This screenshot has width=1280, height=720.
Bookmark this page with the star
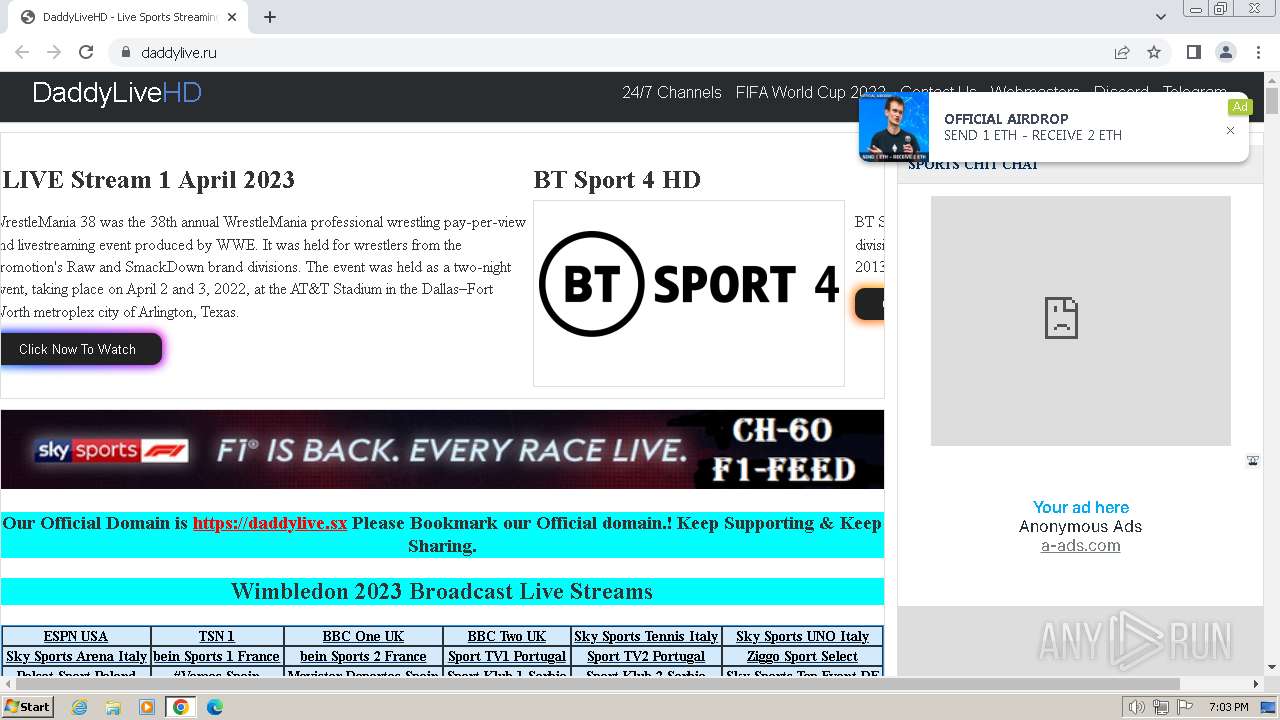[1154, 52]
